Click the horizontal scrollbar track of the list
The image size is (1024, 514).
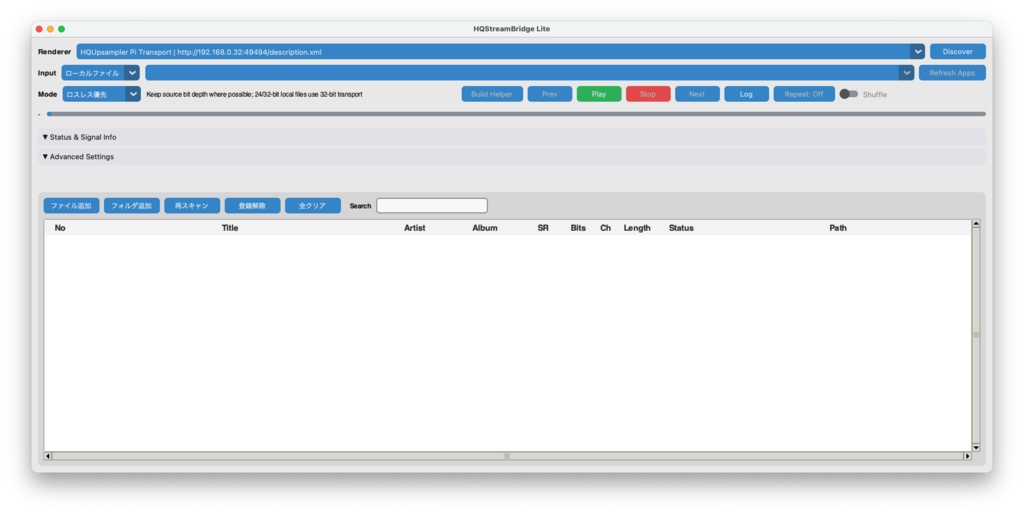pyautogui.click(x=507, y=456)
